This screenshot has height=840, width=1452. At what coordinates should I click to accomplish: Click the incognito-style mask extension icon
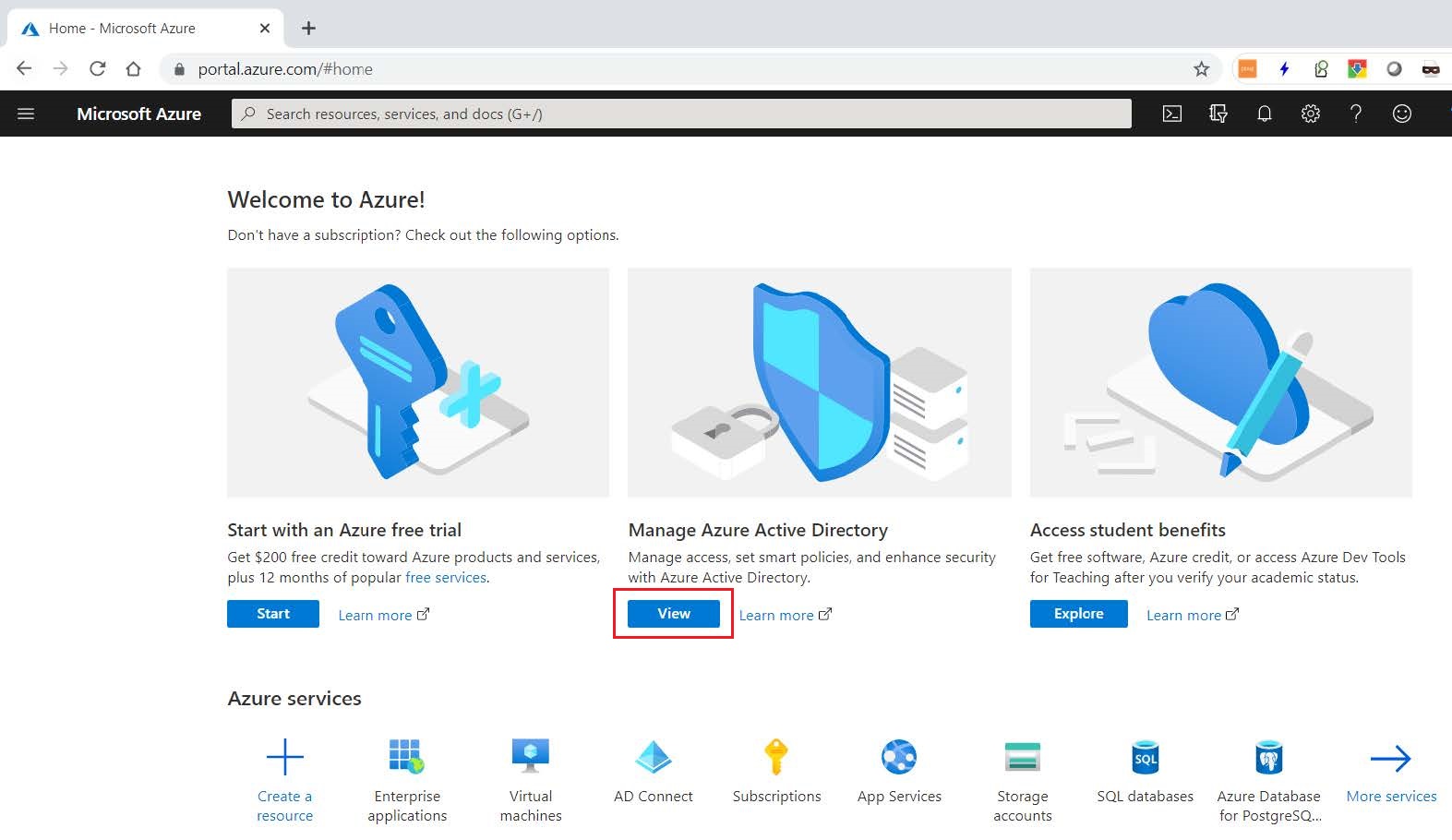coord(1430,68)
